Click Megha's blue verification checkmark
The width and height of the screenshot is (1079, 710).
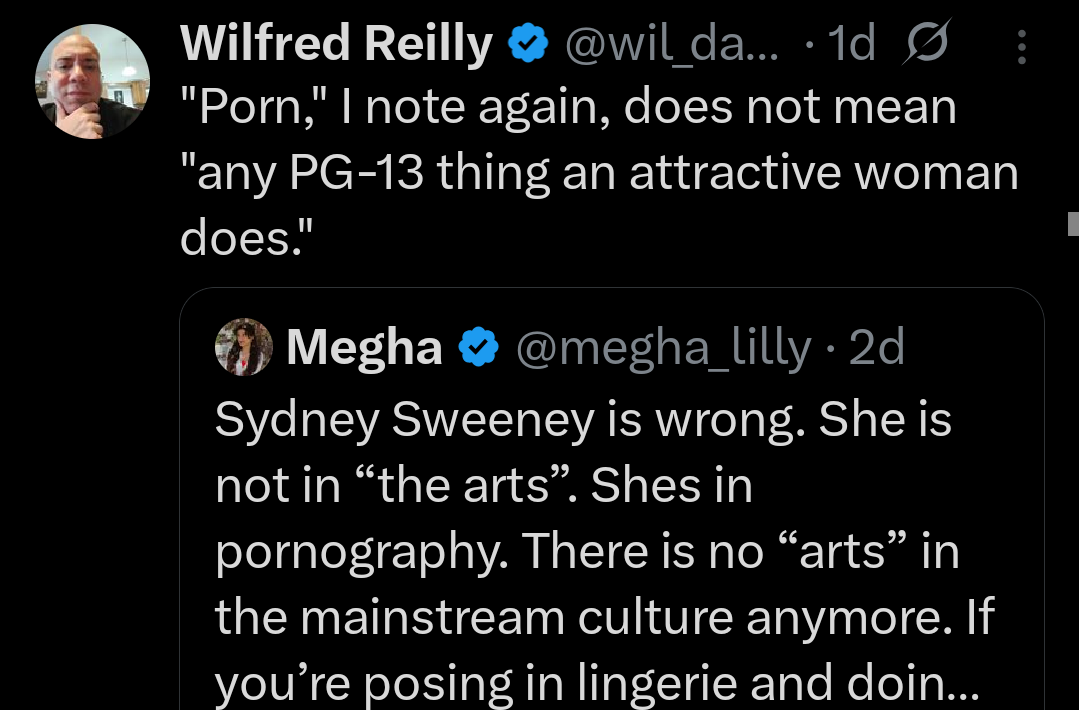479,347
